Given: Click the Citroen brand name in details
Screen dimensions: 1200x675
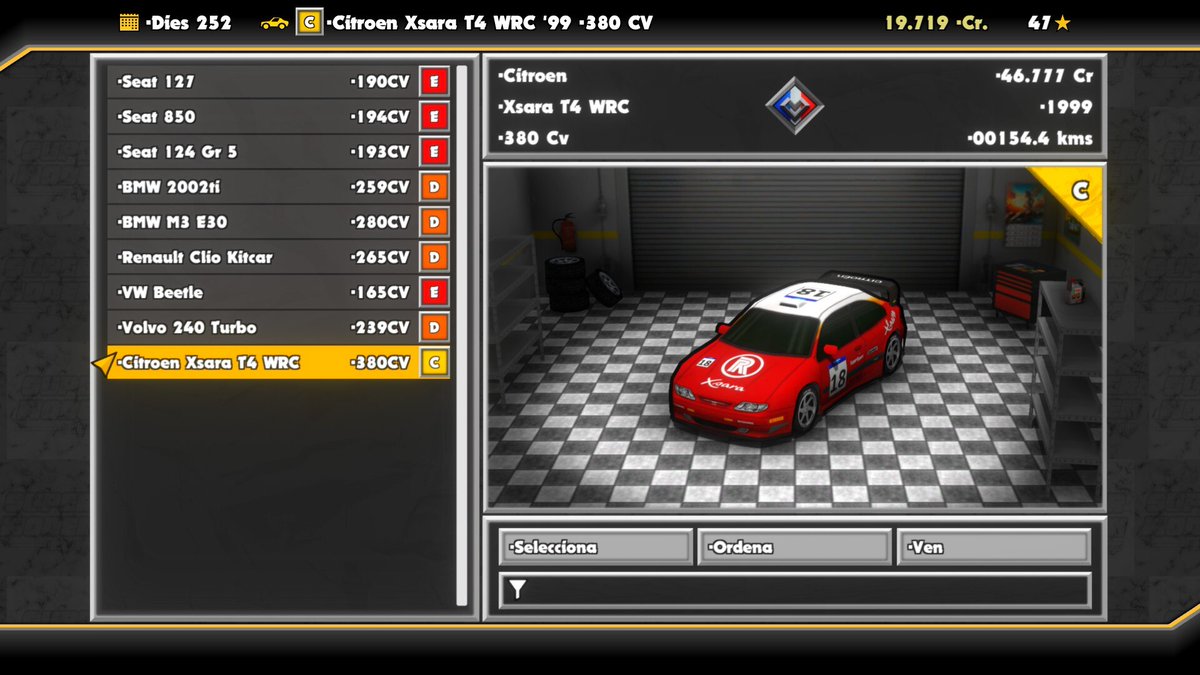Looking at the screenshot, I should click(x=532, y=76).
